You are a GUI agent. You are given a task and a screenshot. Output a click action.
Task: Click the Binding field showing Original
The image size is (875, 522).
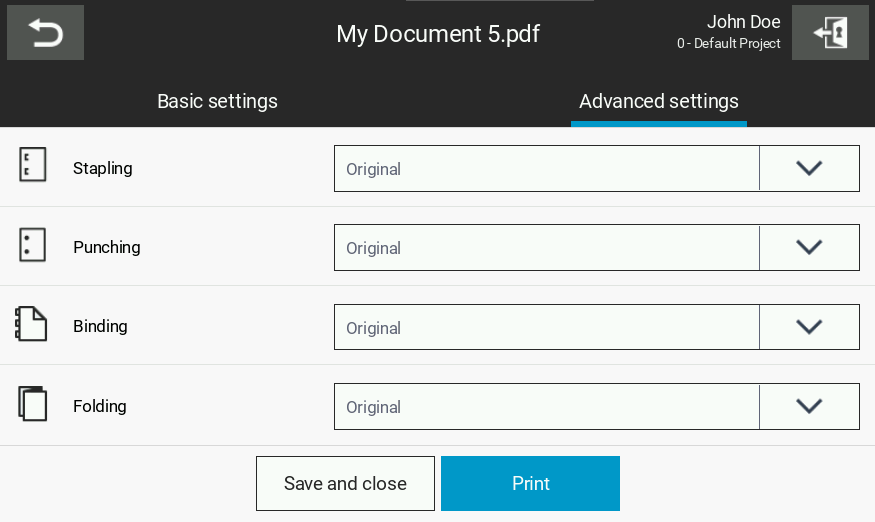(546, 327)
